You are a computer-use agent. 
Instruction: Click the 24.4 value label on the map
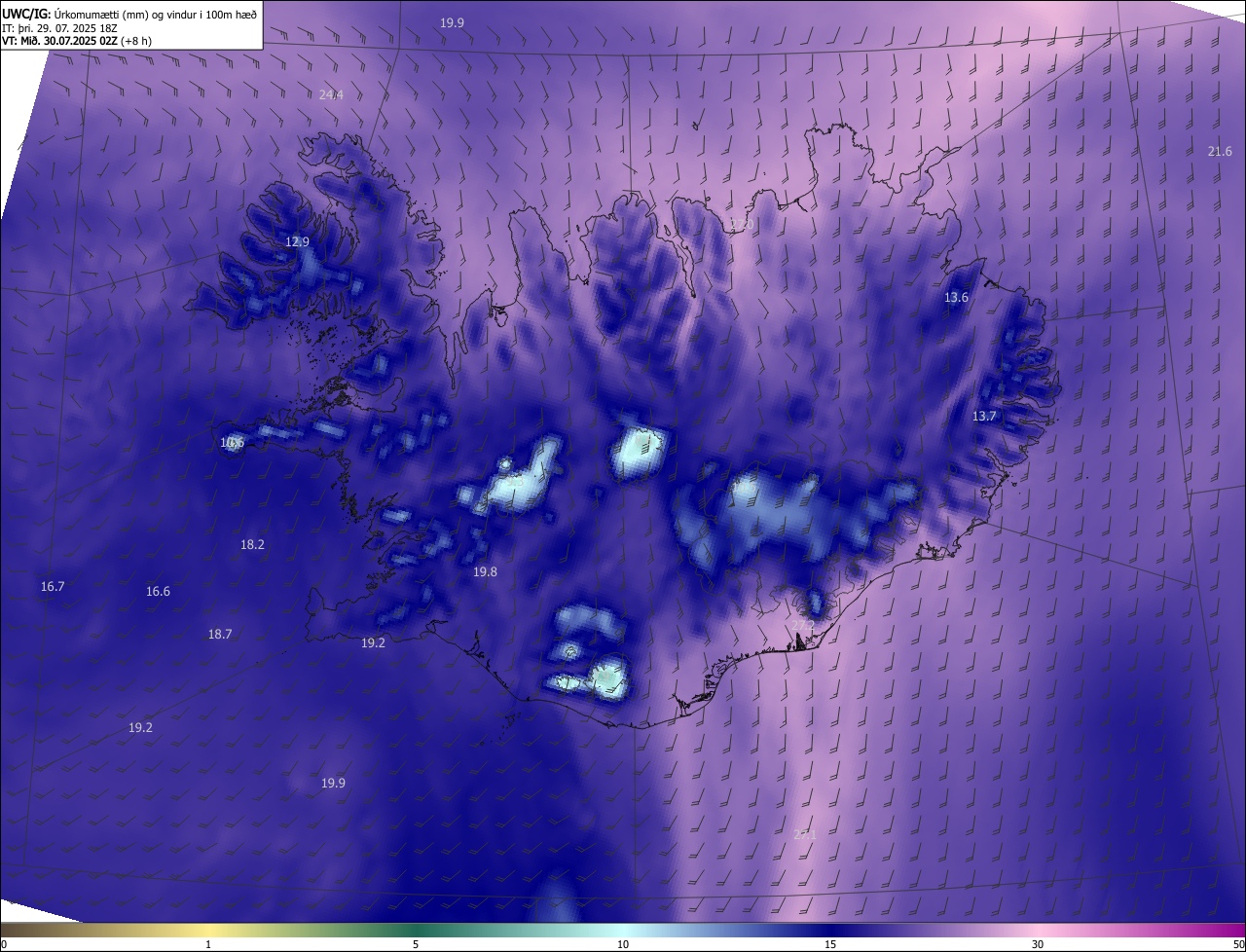(331, 94)
